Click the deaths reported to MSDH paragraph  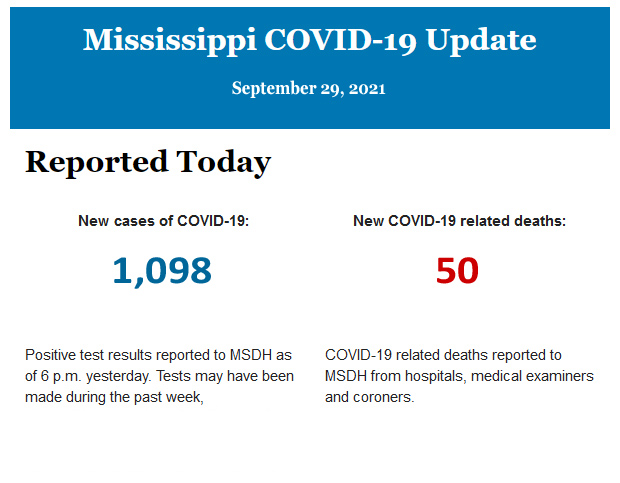(x=459, y=376)
